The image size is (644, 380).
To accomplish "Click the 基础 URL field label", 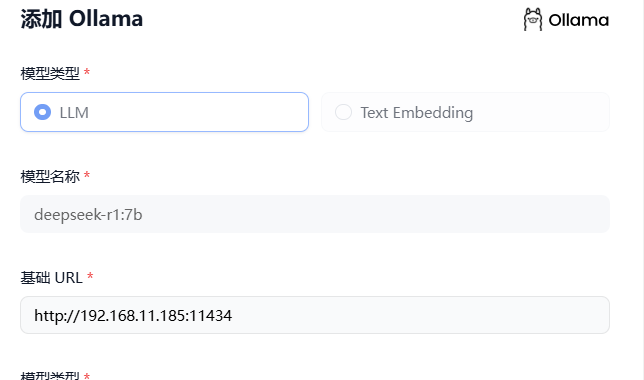I will click(52, 278).
